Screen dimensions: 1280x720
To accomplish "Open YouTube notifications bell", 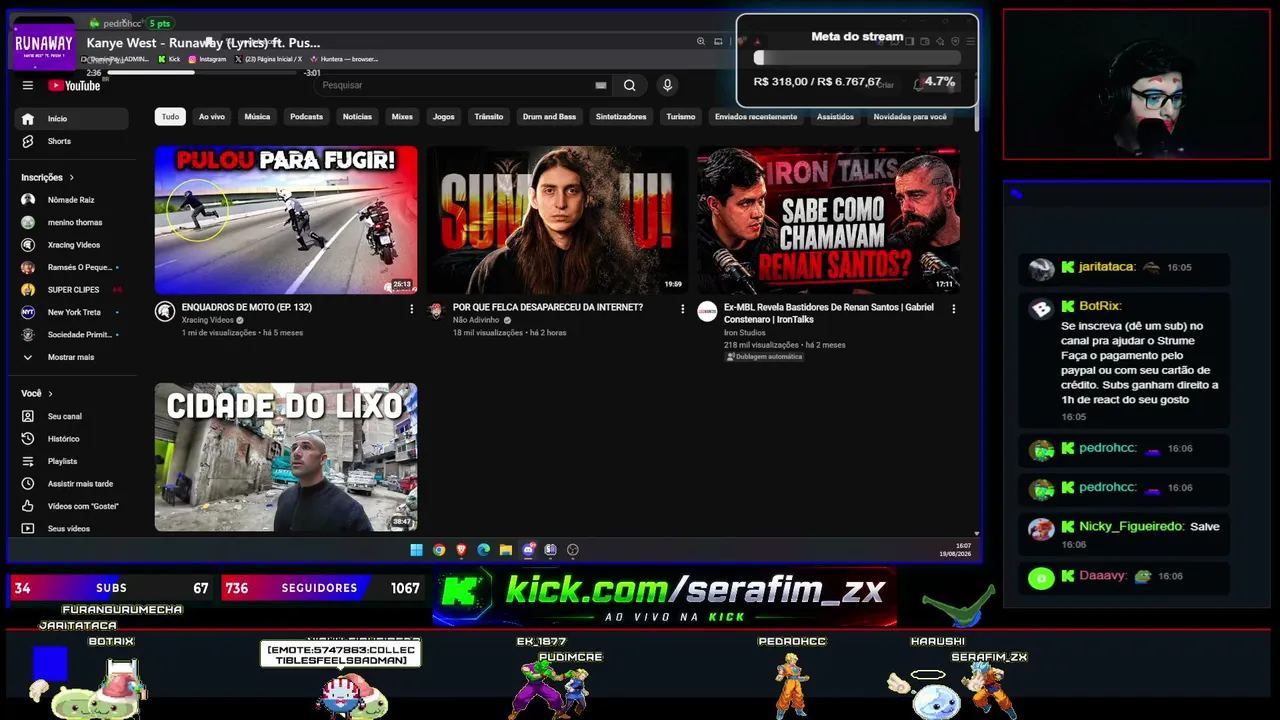I will pyautogui.click(x=919, y=85).
